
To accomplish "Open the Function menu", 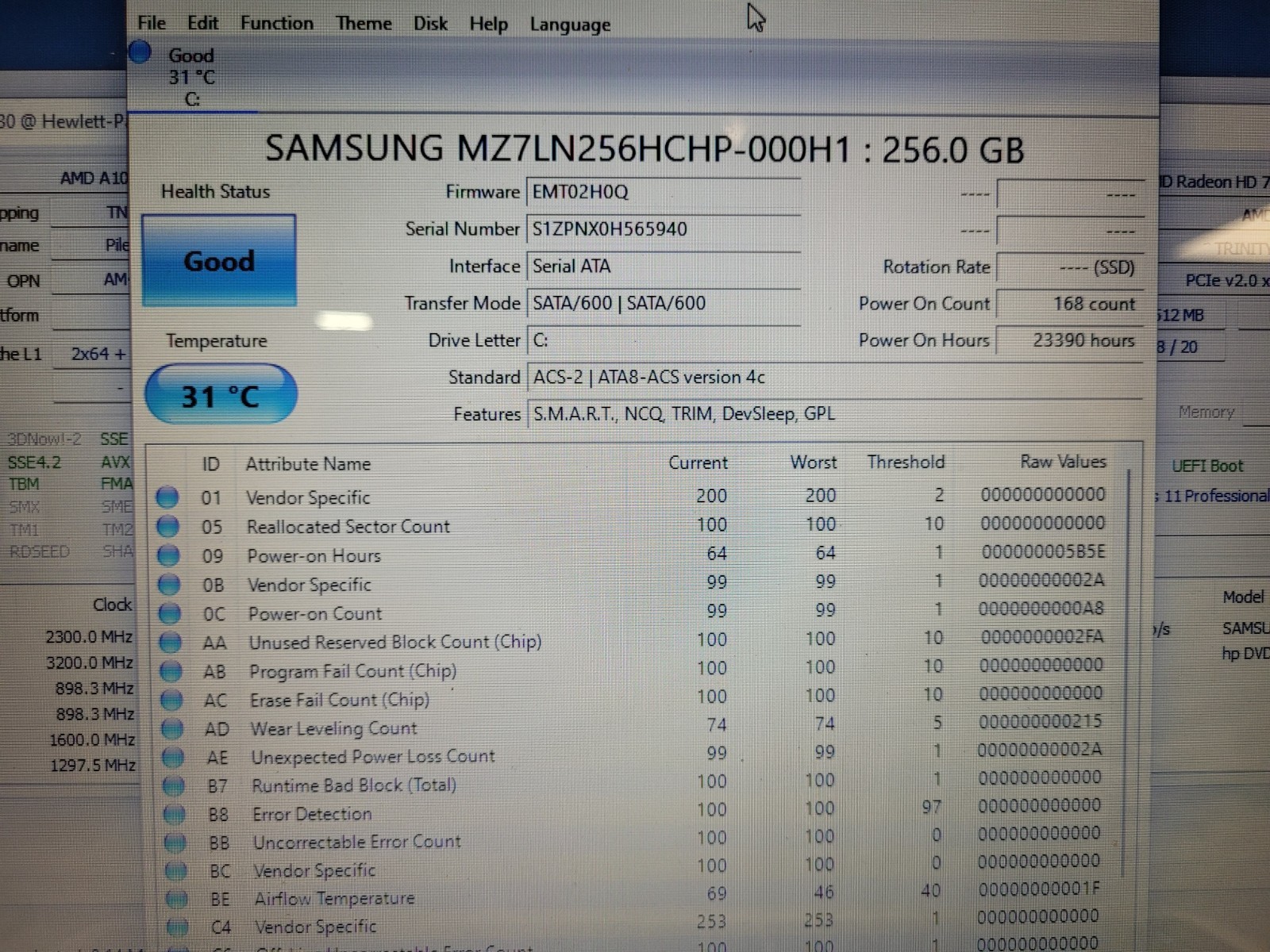I will (276, 23).
